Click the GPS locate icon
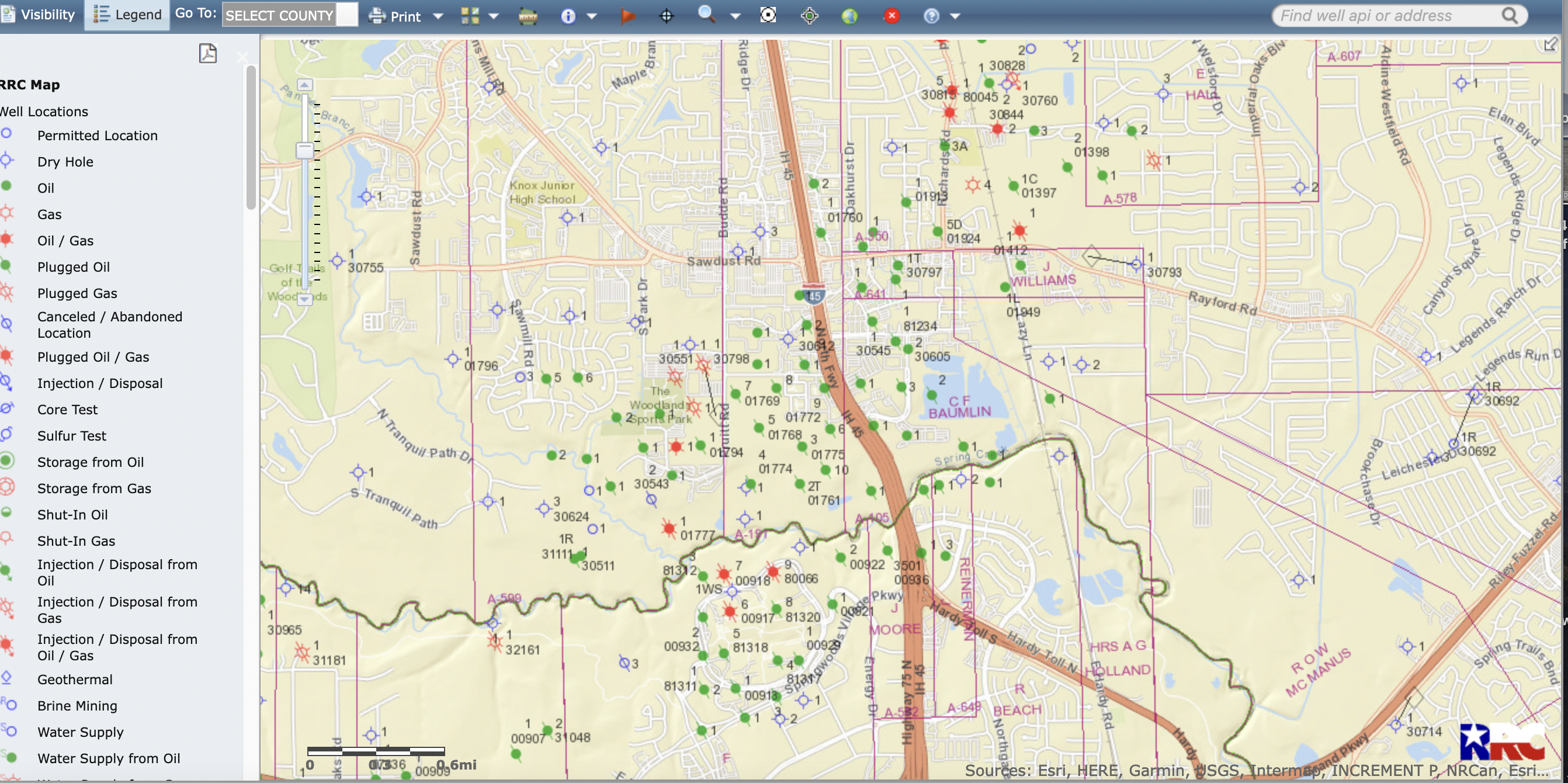1568x783 pixels. click(x=810, y=15)
